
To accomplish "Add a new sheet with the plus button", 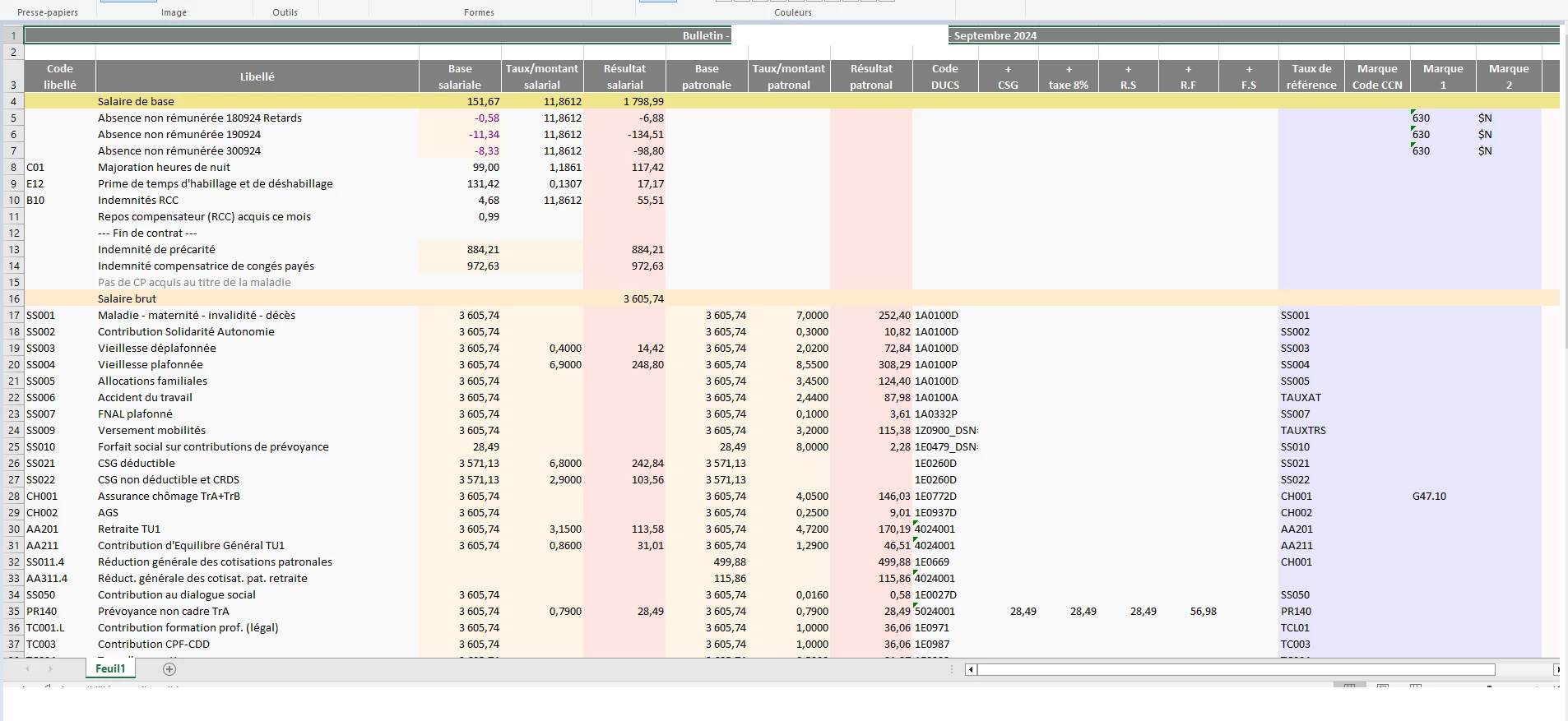I will [x=169, y=669].
